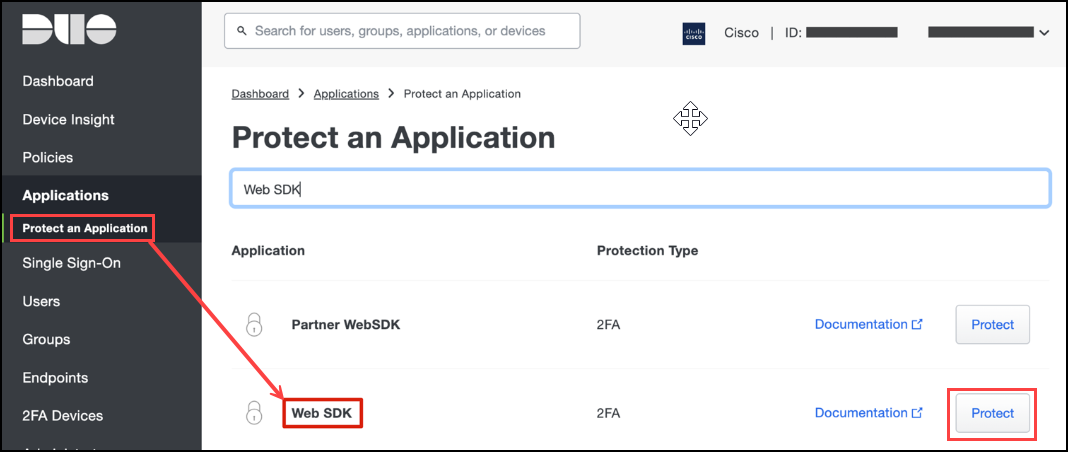Click the Protection Type column header

[647, 251]
